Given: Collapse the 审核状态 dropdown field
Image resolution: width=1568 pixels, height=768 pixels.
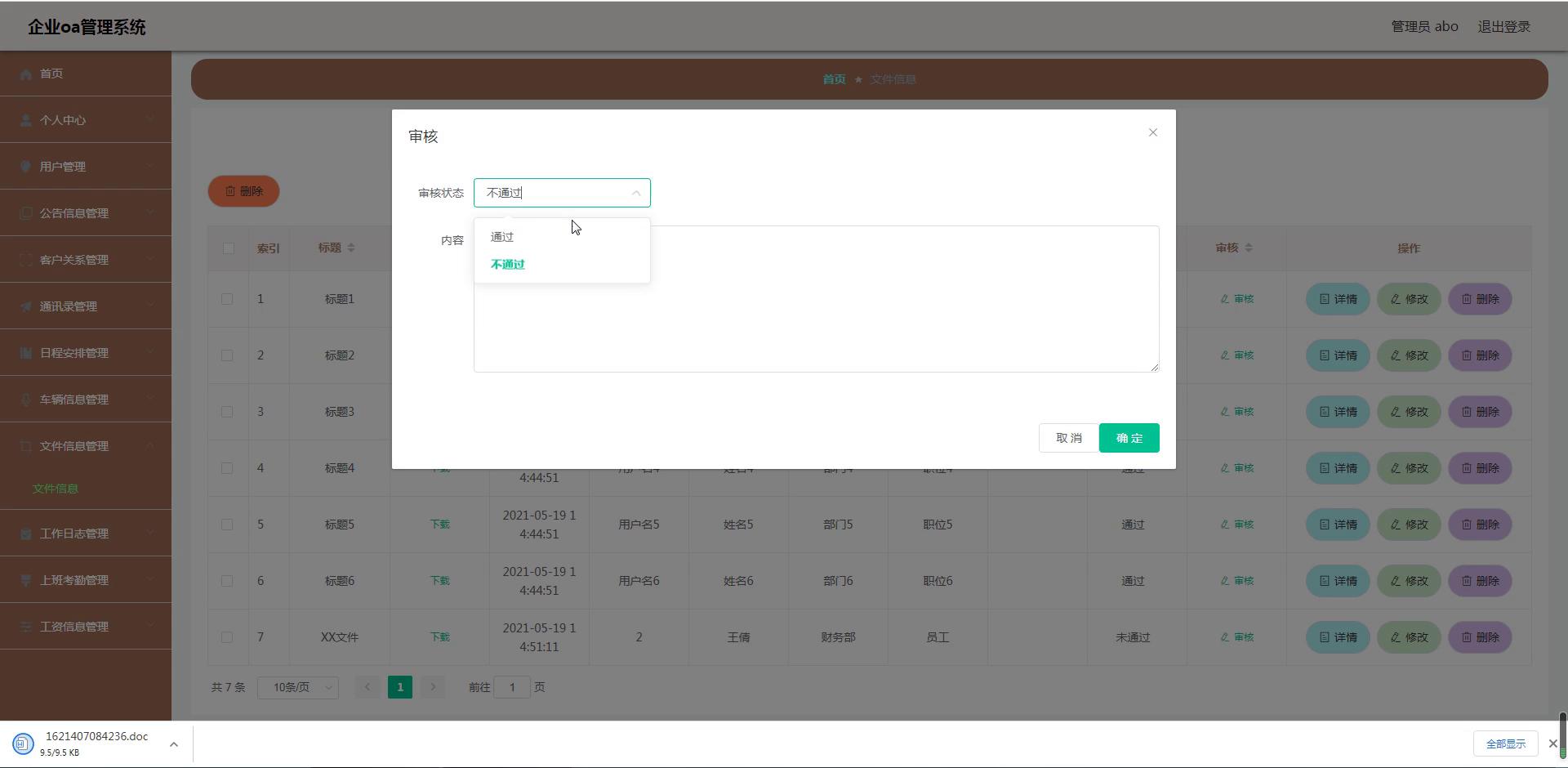Looking at the screenshot, I should (x=635, y=193).
